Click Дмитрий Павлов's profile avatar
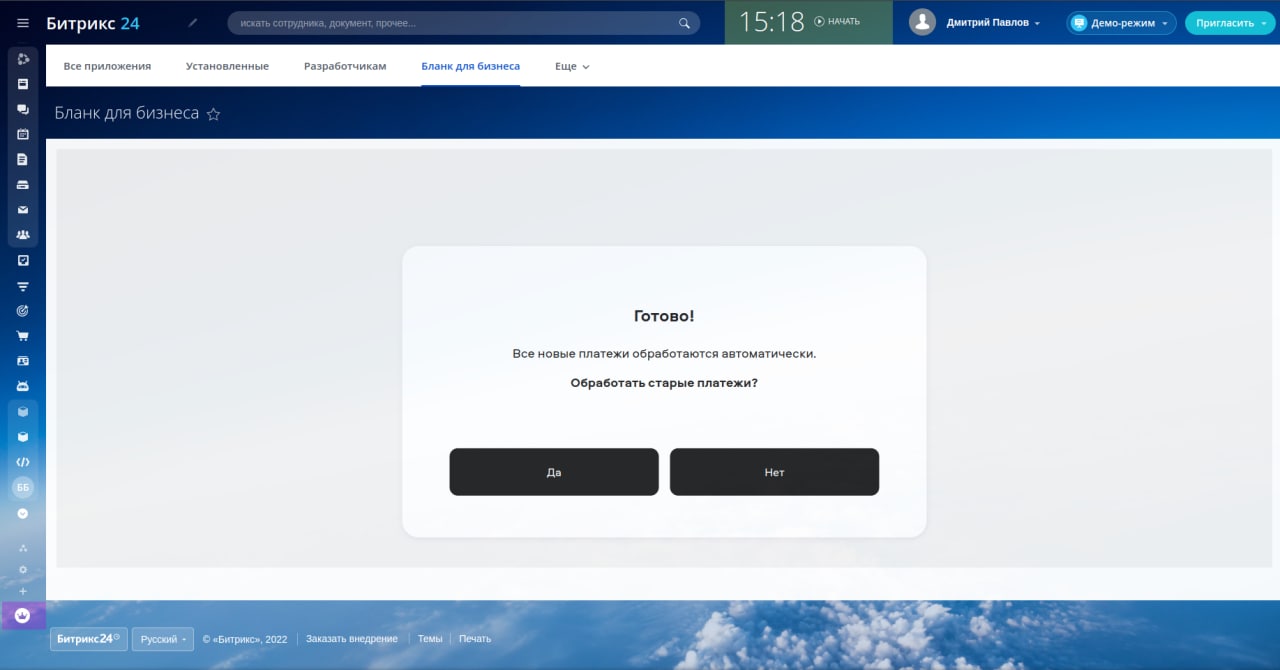The height and width of the screenshot is (670, 1280). tap(922, 22)
